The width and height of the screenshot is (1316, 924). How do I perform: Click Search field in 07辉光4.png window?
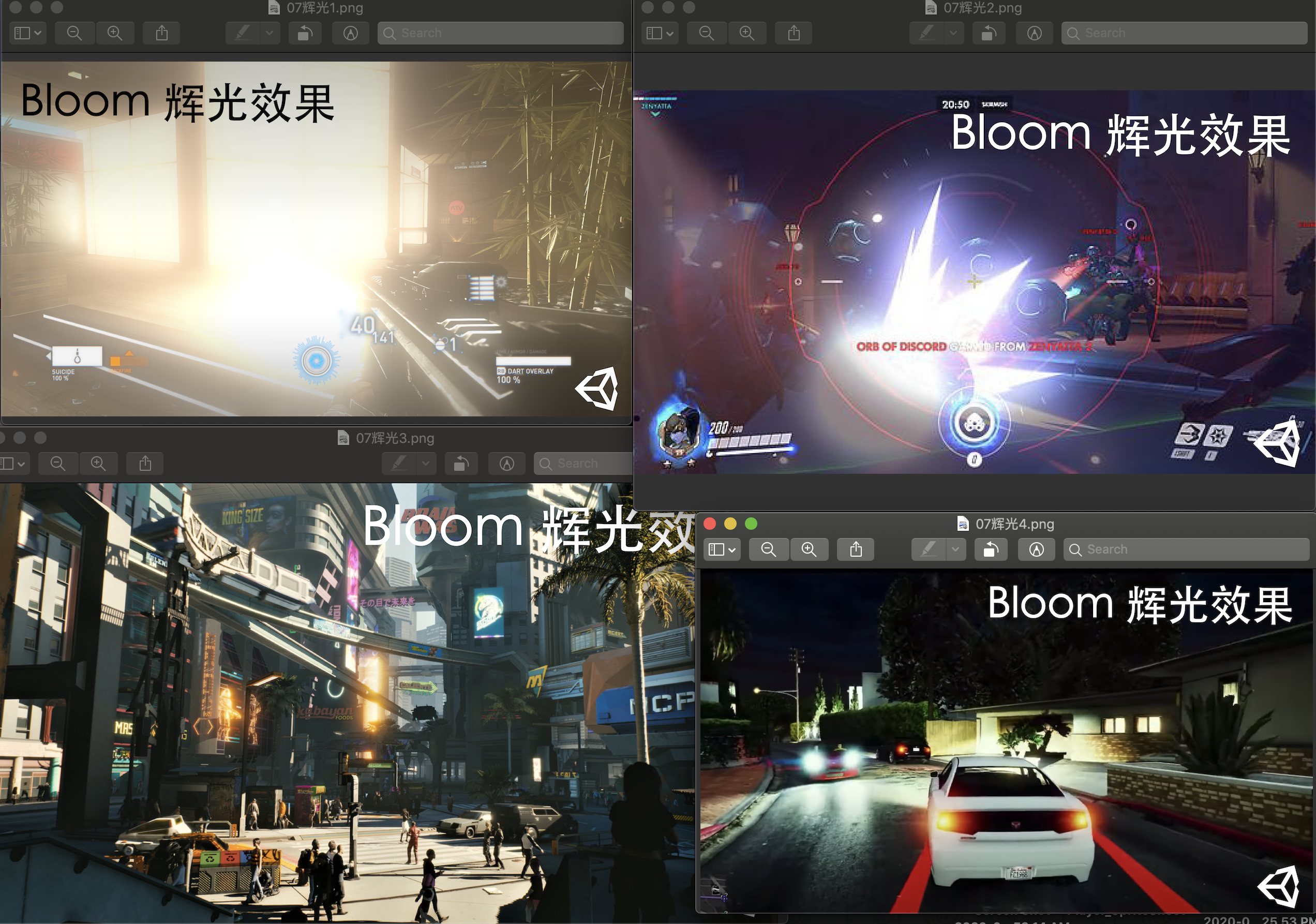[1187, 550]
